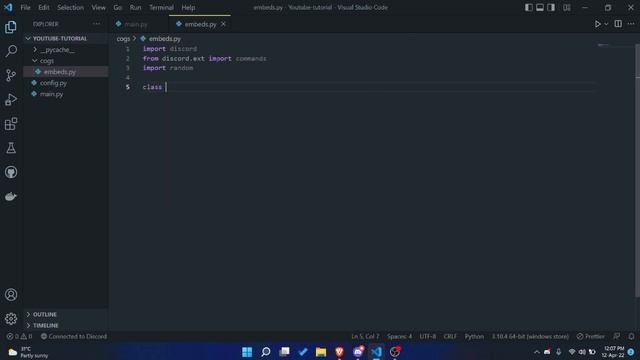Click the editor vertical scrollbar
This screenshot has width=640, height=360.
click(637, 170)
